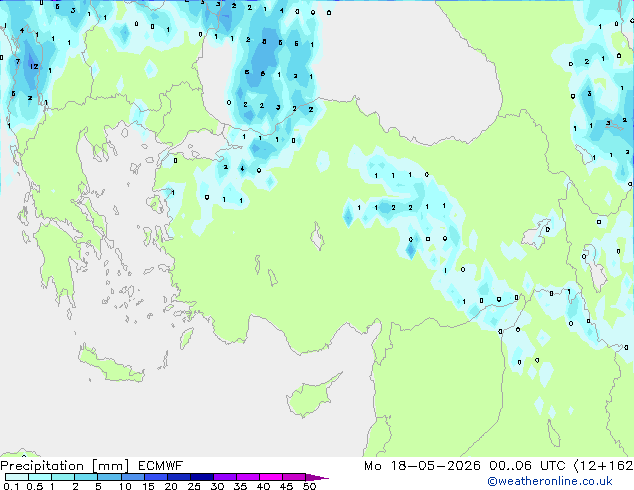Select the 0.1–0.5 mm legend swatch

click(17, 477)
